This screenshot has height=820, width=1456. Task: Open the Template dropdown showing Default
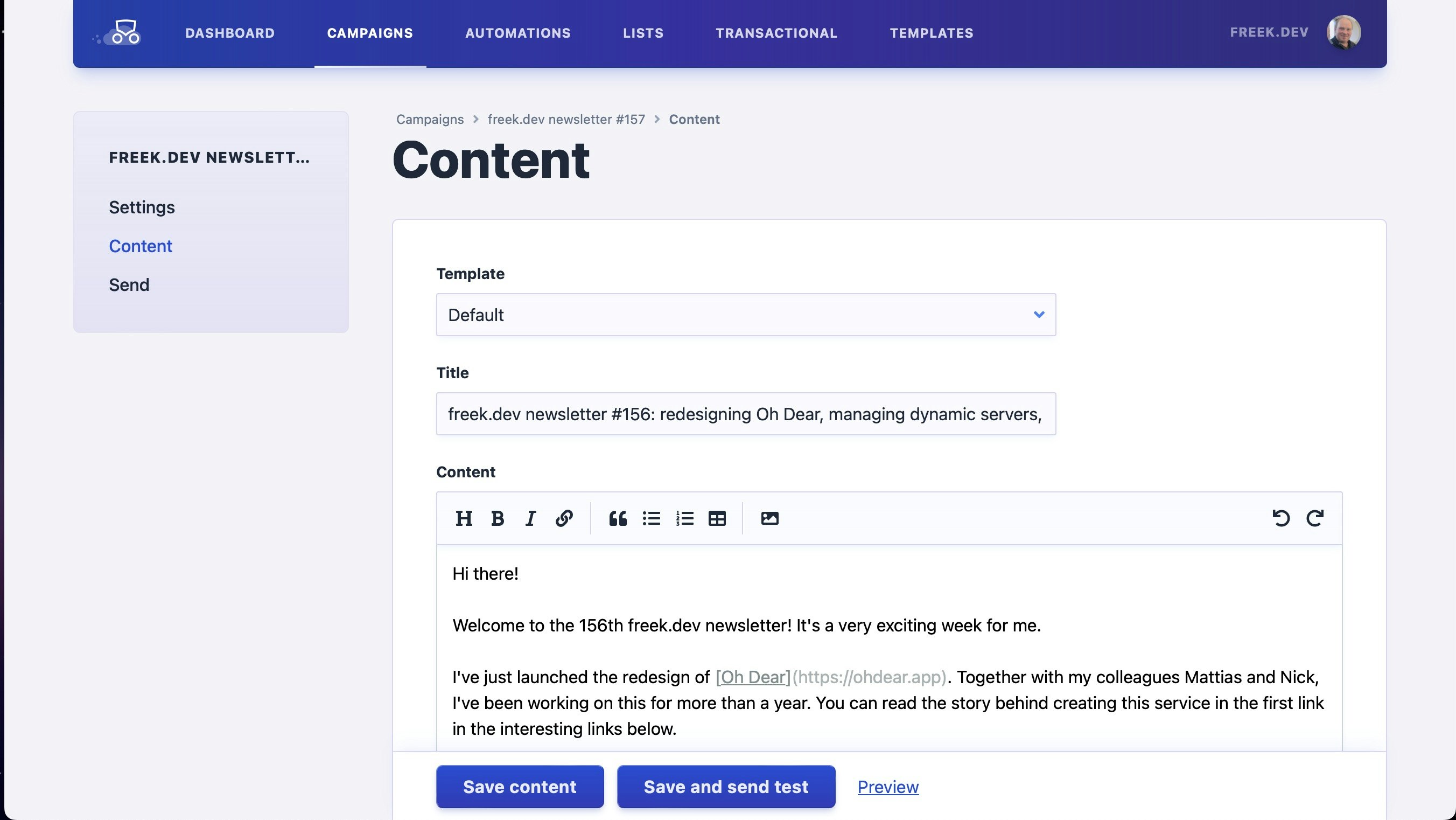[746, 315]
